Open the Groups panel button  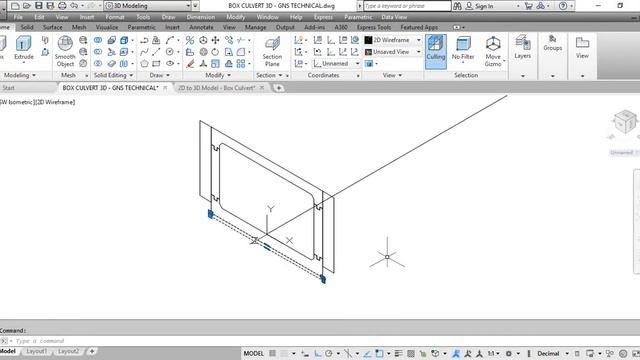pyautogui.click(x=553, y=43)
